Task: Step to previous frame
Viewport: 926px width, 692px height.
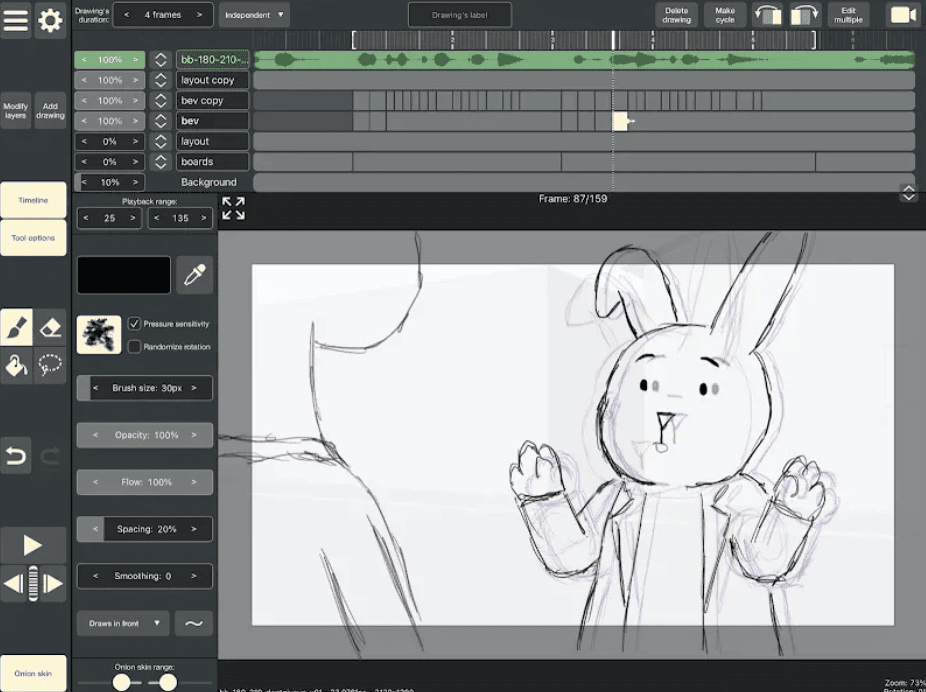Action: [x=13, y=583]
